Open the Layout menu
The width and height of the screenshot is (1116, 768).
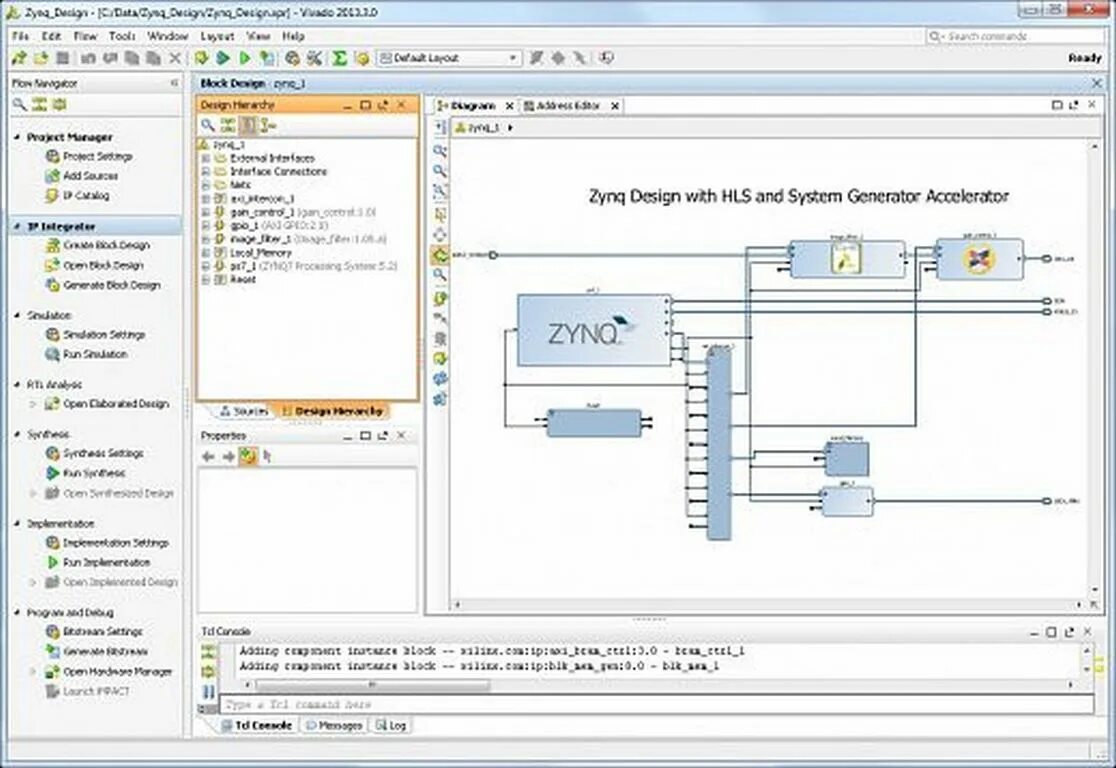coord(216,36)
